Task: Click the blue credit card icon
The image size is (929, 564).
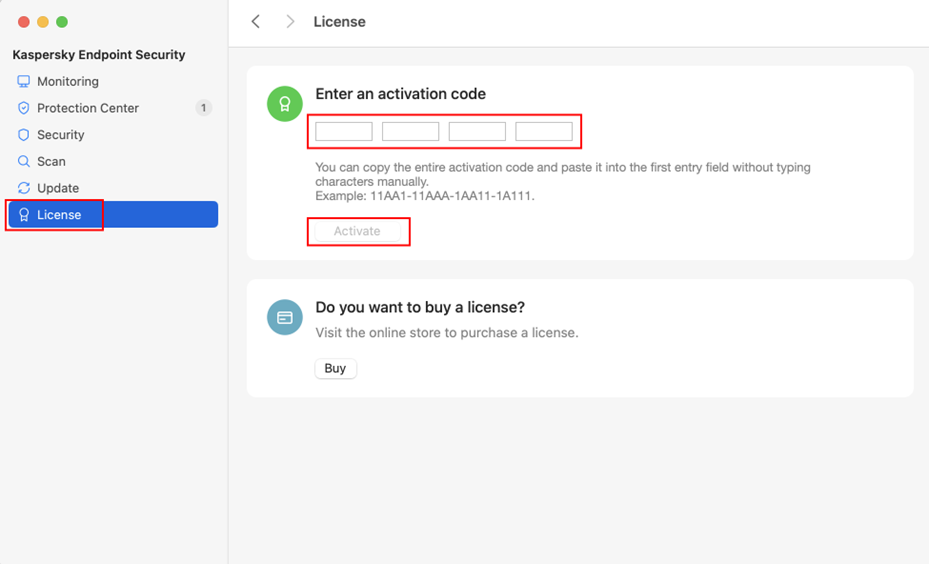Action: pyautogui.click(x=285, y=317)
